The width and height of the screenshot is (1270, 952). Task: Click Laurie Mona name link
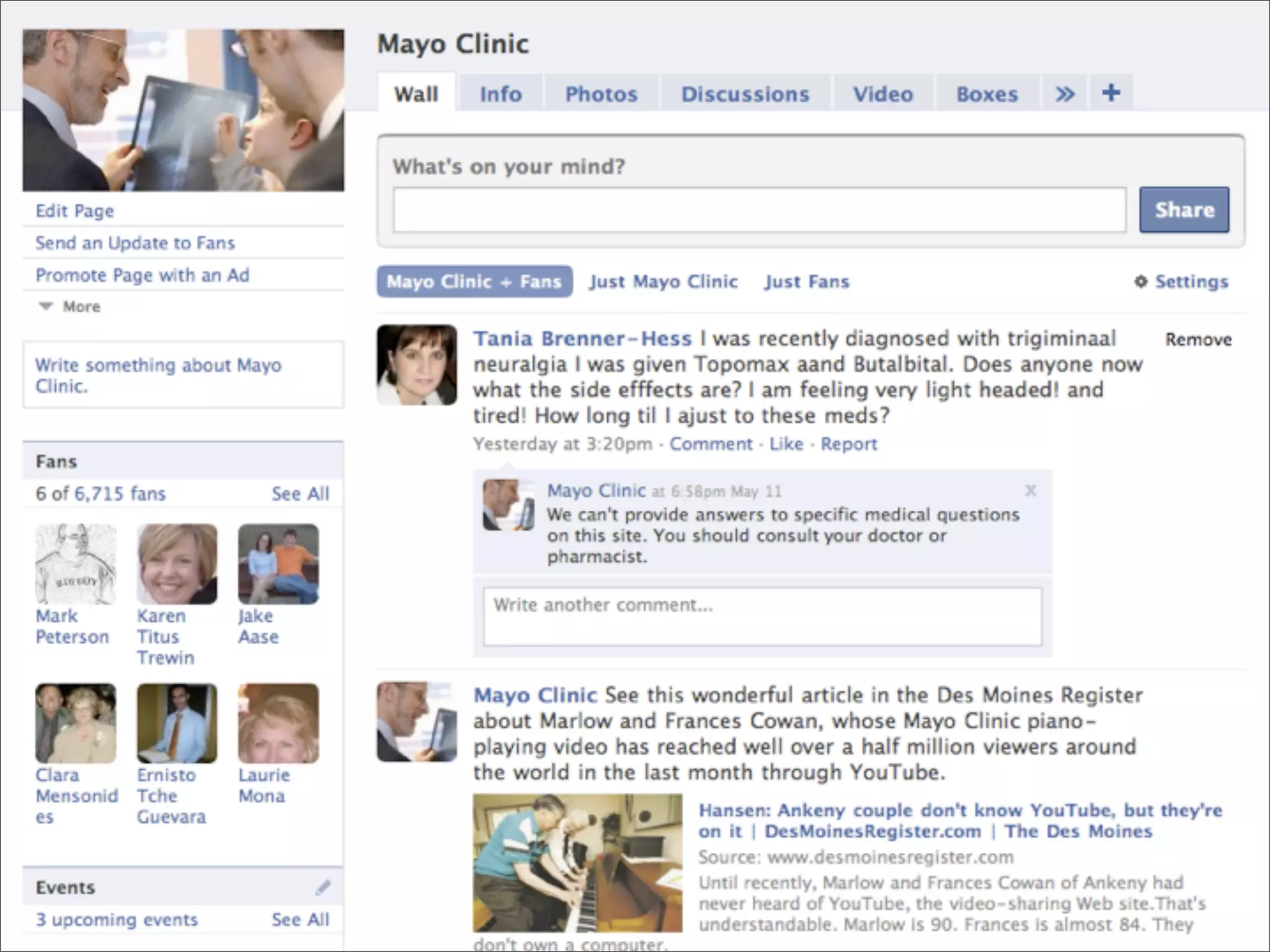coord(264,785)
